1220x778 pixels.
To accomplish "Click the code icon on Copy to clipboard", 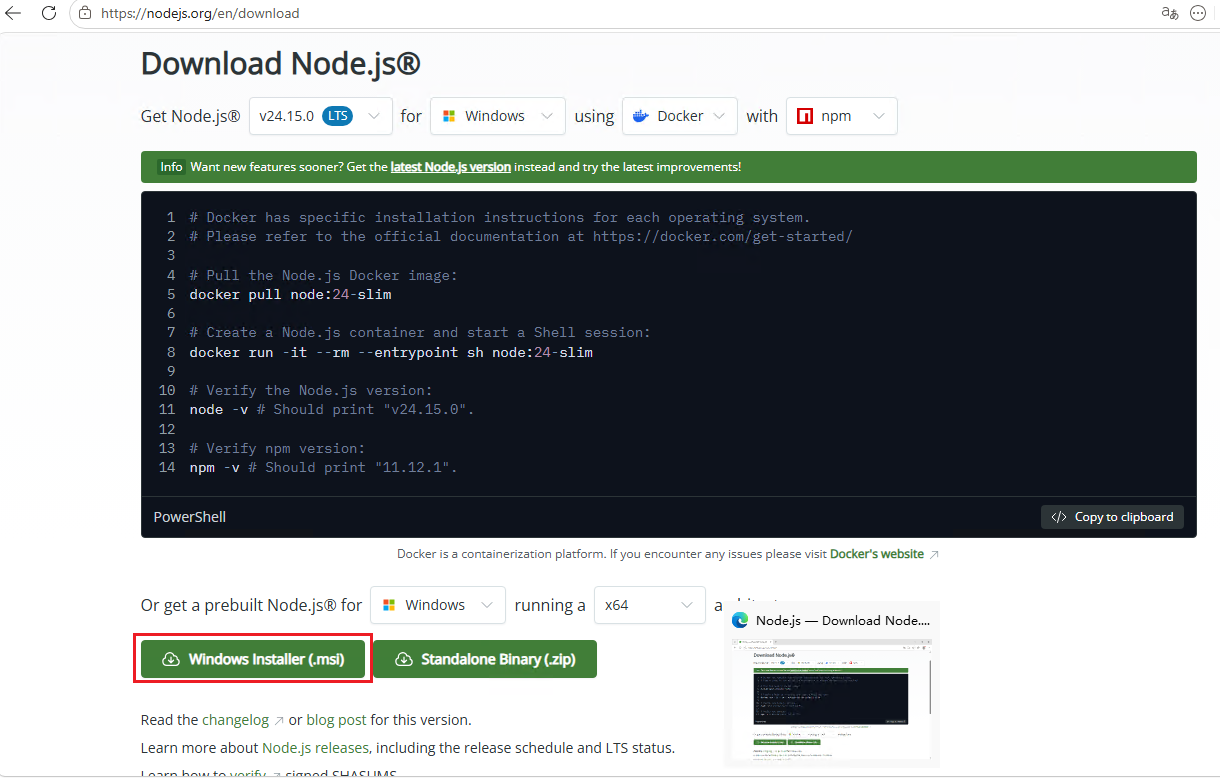I will coord(1060,517).
